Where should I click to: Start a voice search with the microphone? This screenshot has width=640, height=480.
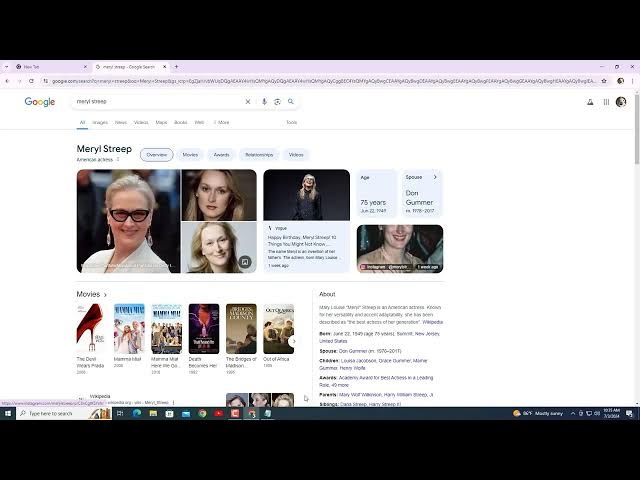(264, 101)
